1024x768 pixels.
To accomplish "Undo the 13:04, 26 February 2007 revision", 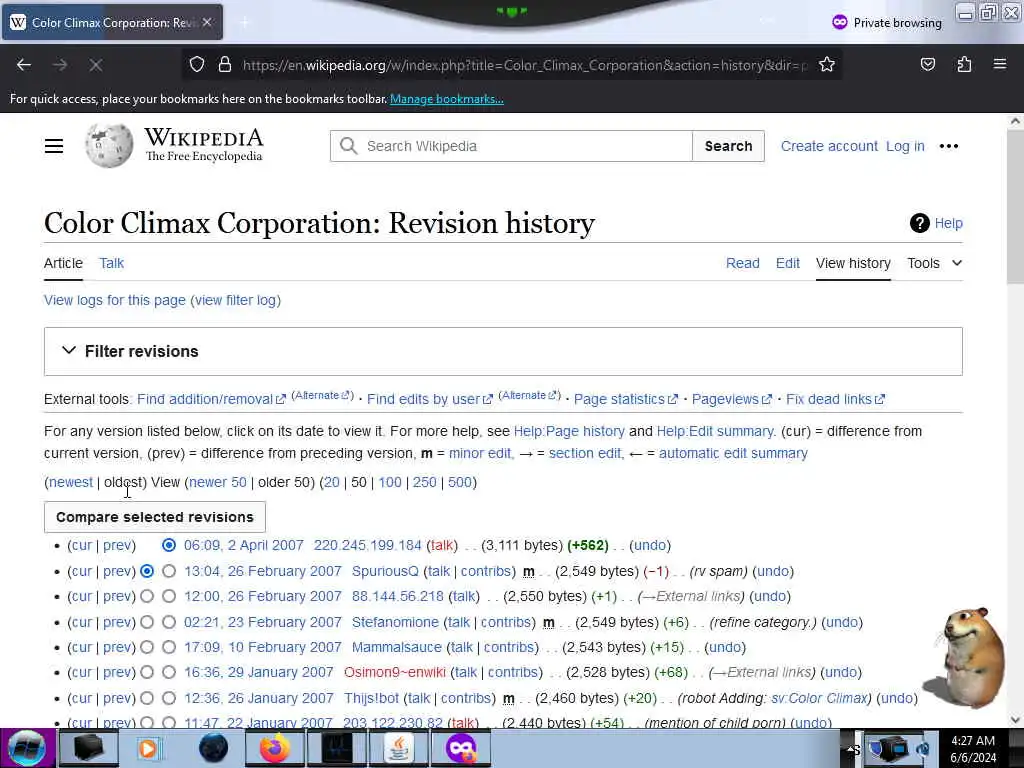I will [x=773, y=571].
